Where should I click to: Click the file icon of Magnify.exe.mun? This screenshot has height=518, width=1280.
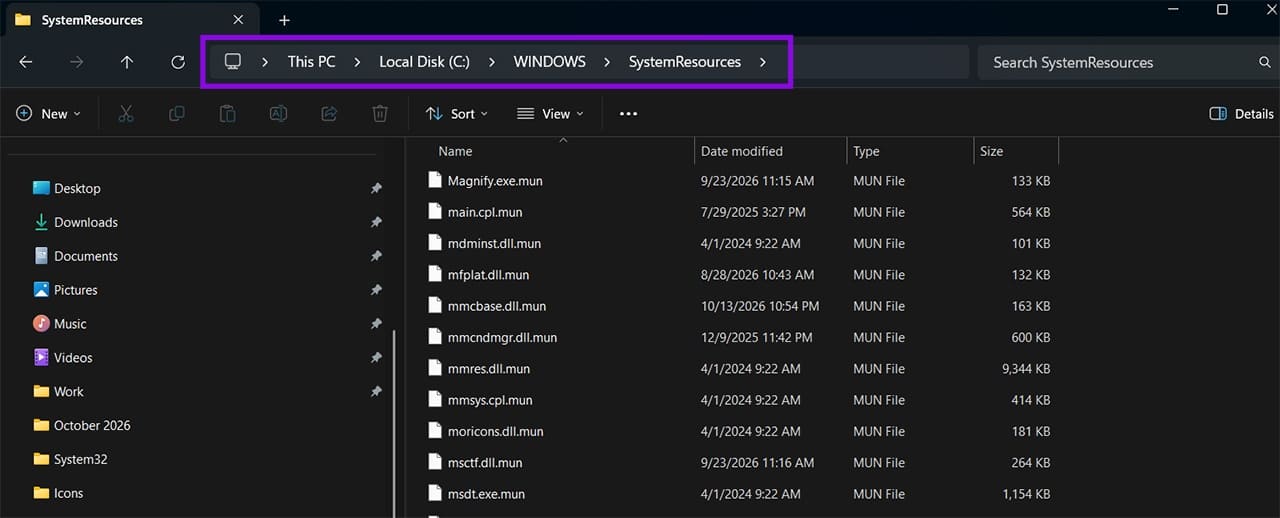click(x=434, y=180)
